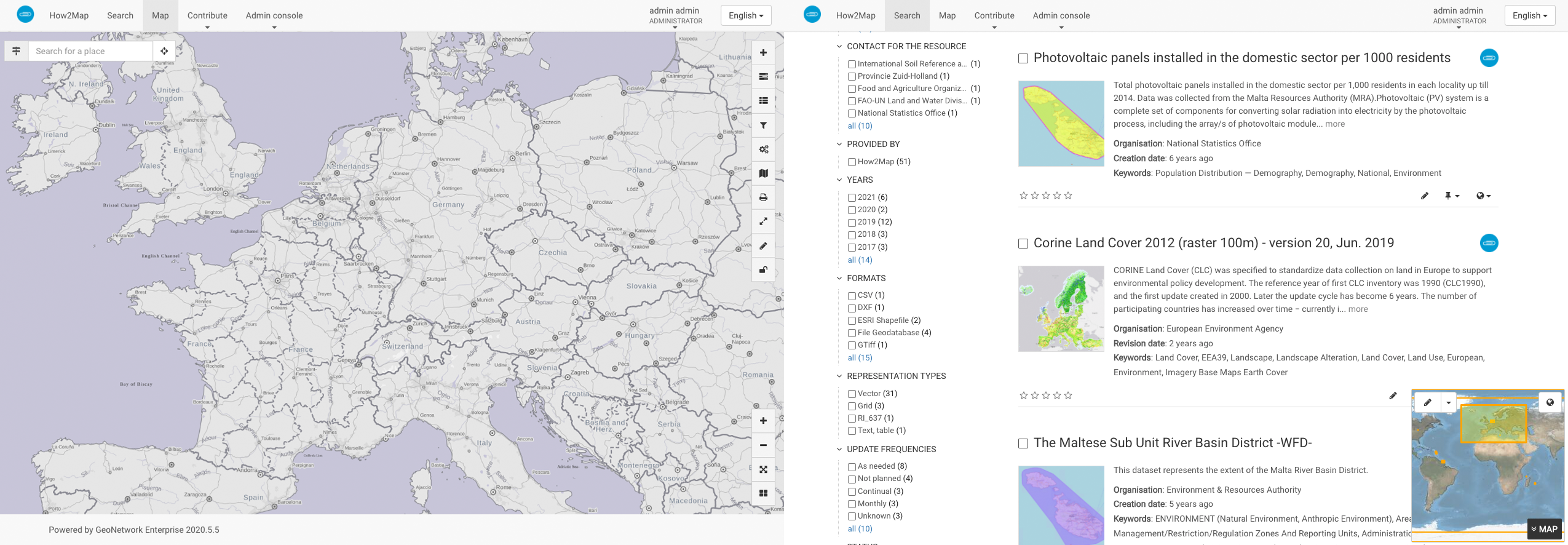Collapse the mini map using the MAP button
The width and height of the screenshot is (1568, 545).
[1545, 529]
